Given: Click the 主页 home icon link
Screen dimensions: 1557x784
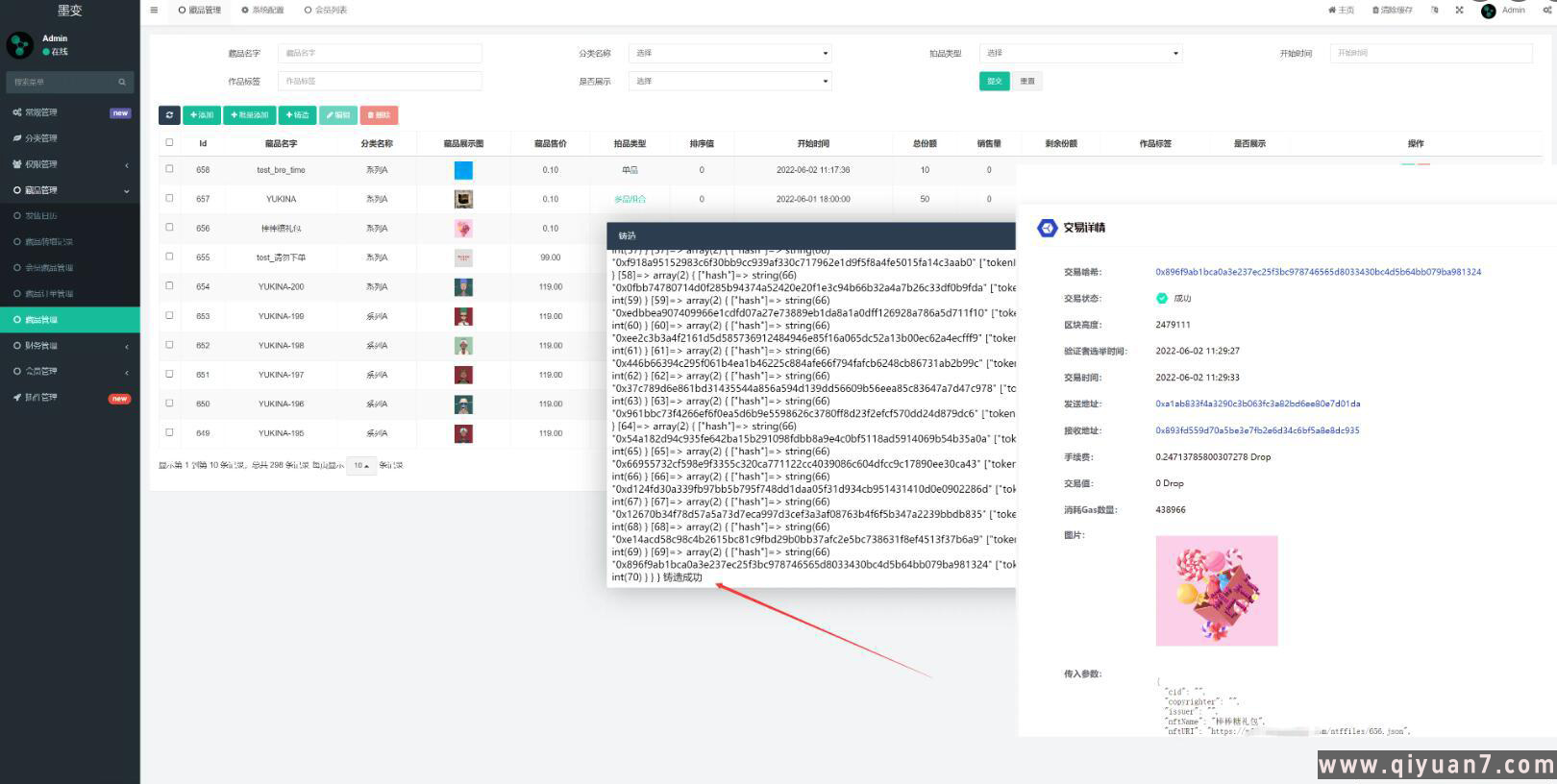Looking at the screenshot, I should (x=1341, y=11).
